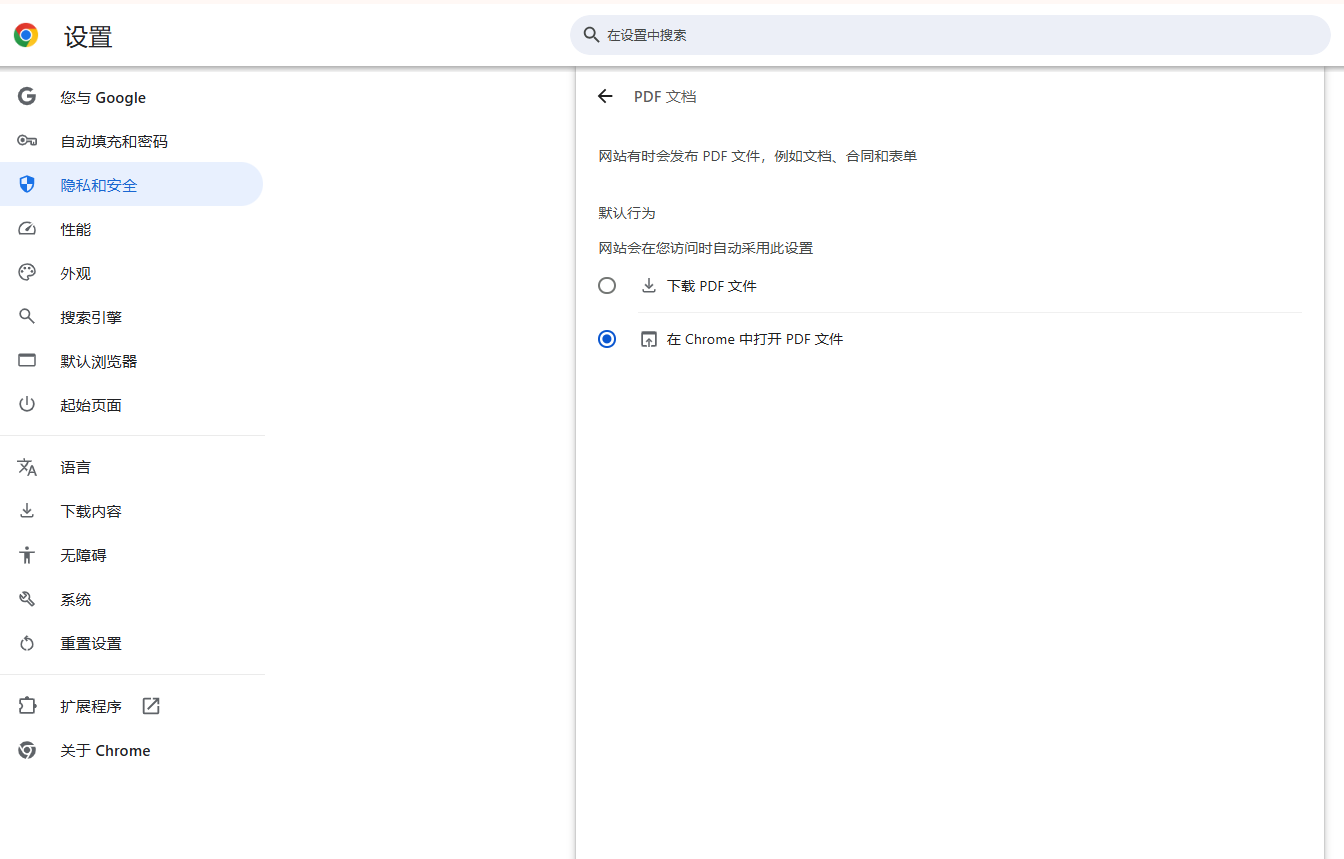Image resolution: width=1344 pixels, height=859 pixels.
Task: Click the 网站有时会发布 PDF 文件 description
Action: click(x=758, y=156)
